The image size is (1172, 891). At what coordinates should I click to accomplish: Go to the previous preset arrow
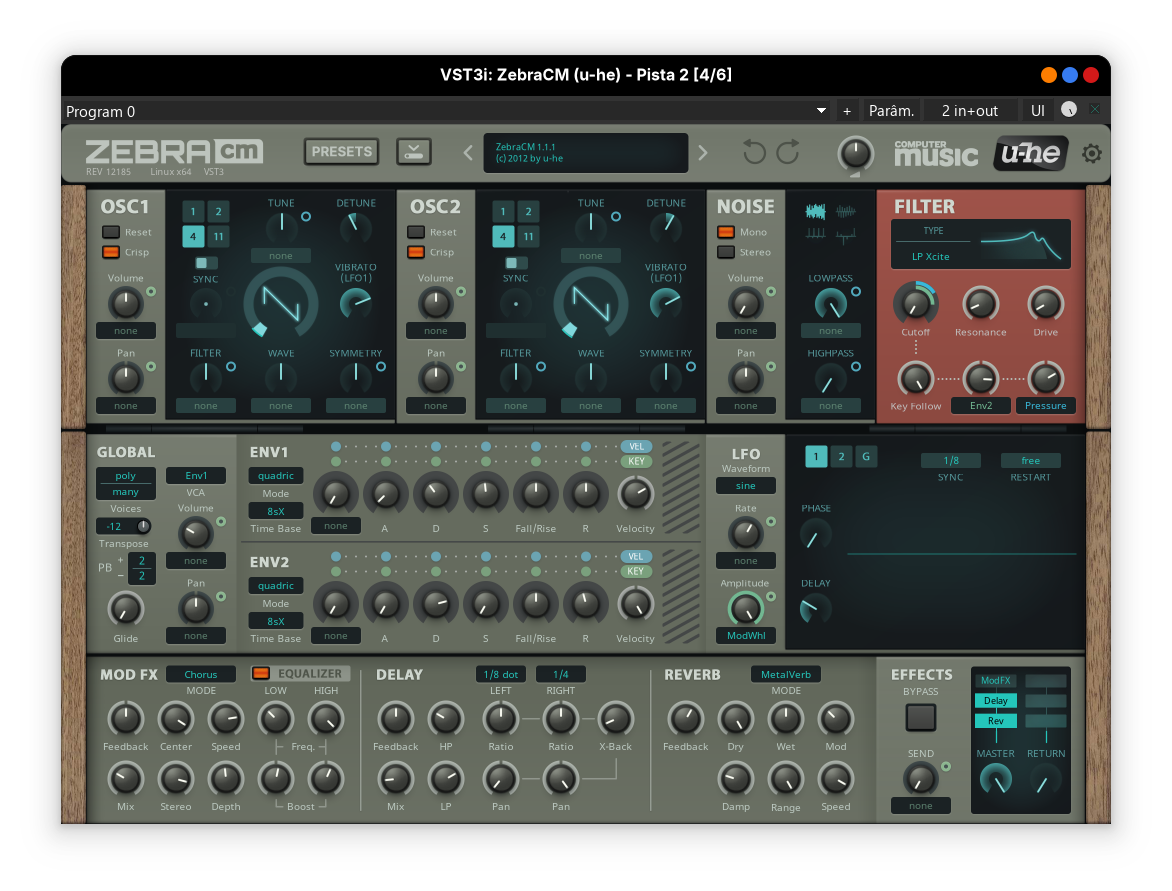tap(467, 153)
